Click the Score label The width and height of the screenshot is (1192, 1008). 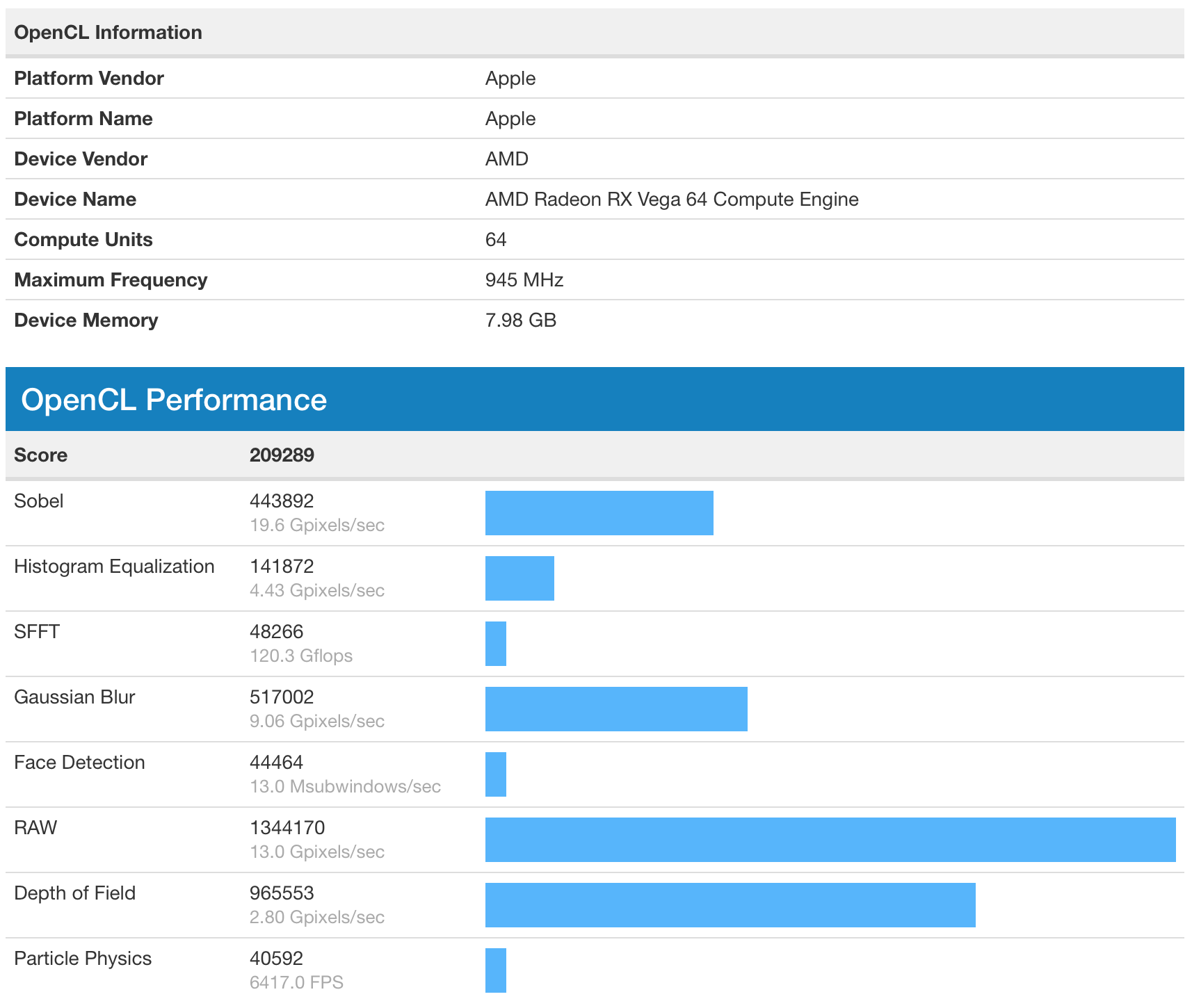[x=41, y=455]
